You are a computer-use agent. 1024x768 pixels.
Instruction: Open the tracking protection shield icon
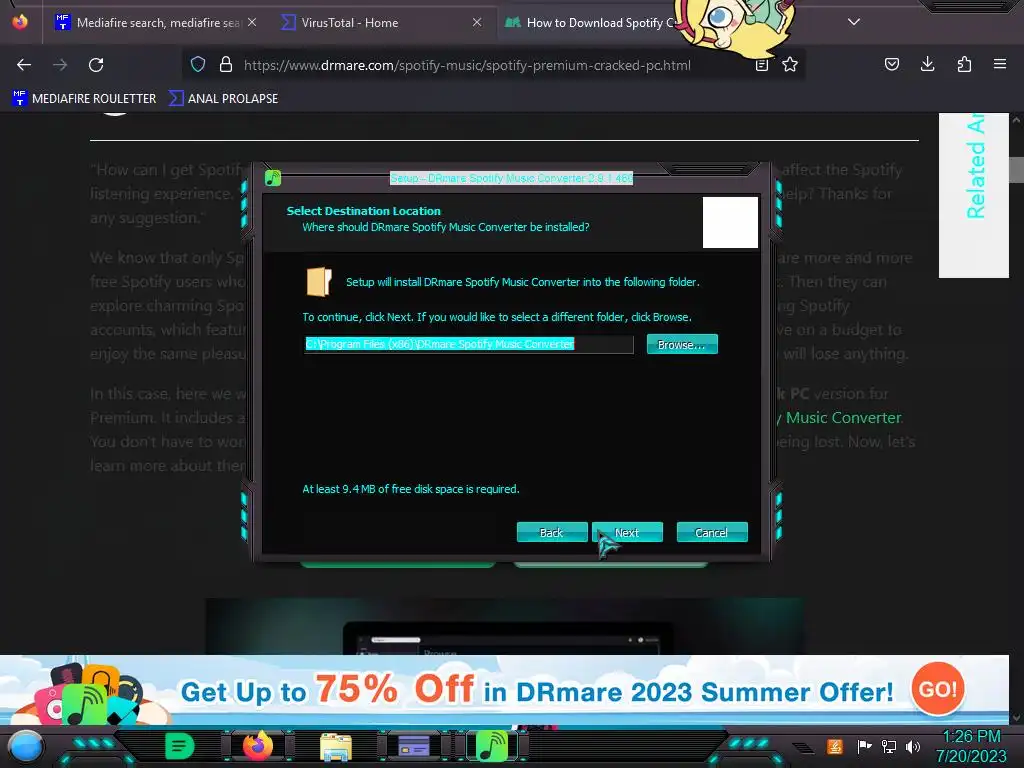[x=198, y=64]
